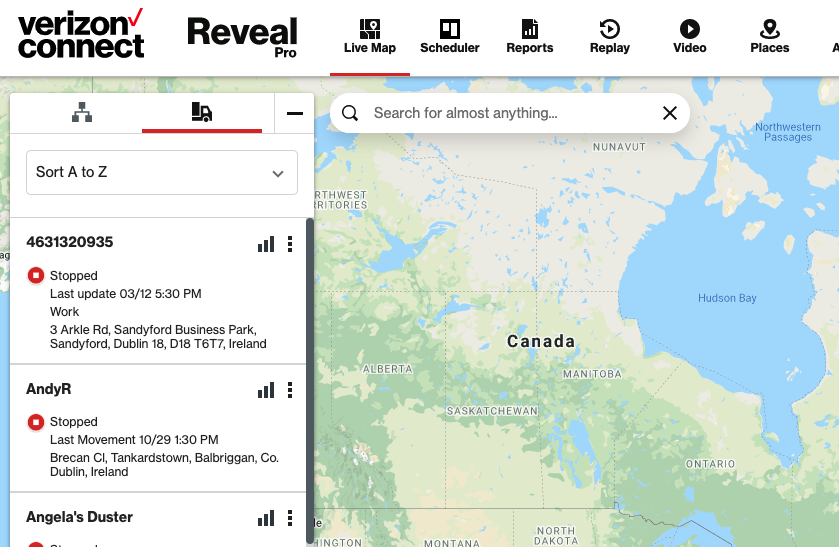Open the Scheduler tab
The image size is (839, 547).
[449, 36]
